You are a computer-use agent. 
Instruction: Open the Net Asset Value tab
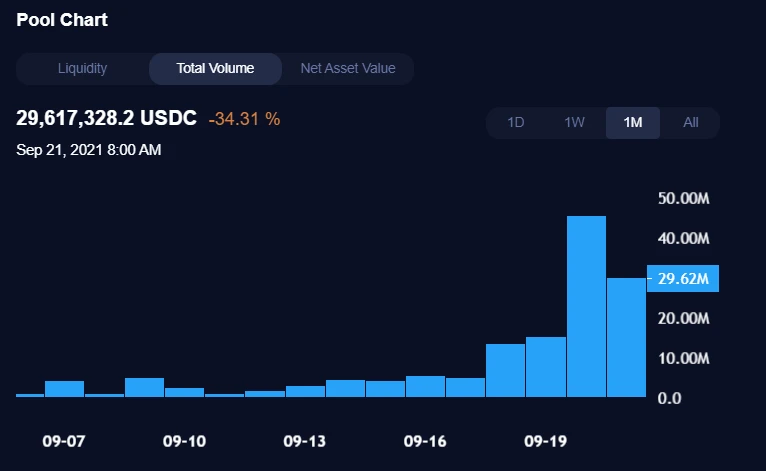pyautogui.click(x=348, y=69)
